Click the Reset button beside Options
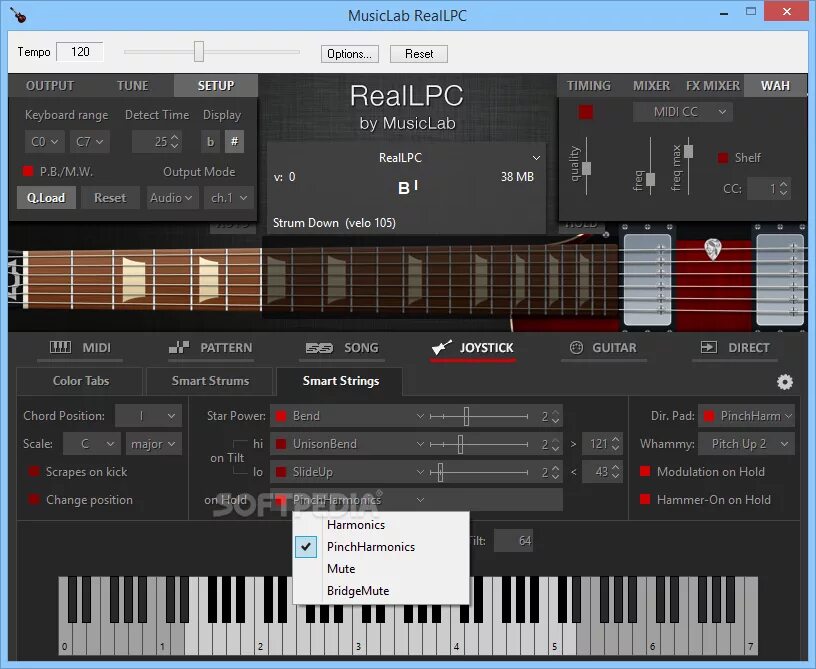This screenshot has height=669, width=816. (x=419, y=54)
